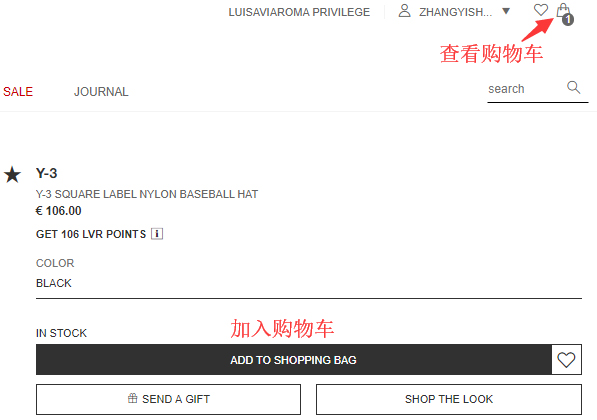Expand the account dropdown arrow

506,11
